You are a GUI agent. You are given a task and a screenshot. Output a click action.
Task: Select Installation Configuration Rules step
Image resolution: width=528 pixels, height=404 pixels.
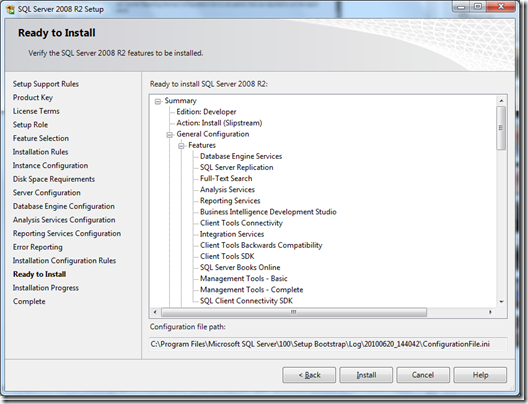click(x=64, y=261)
